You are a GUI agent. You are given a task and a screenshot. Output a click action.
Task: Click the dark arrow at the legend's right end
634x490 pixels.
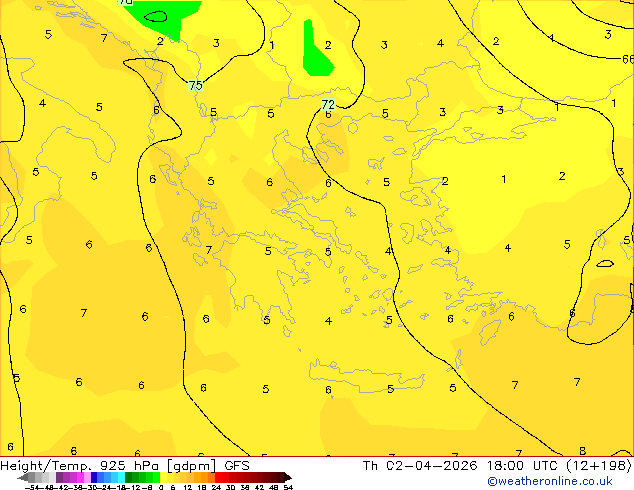point(288,478)
